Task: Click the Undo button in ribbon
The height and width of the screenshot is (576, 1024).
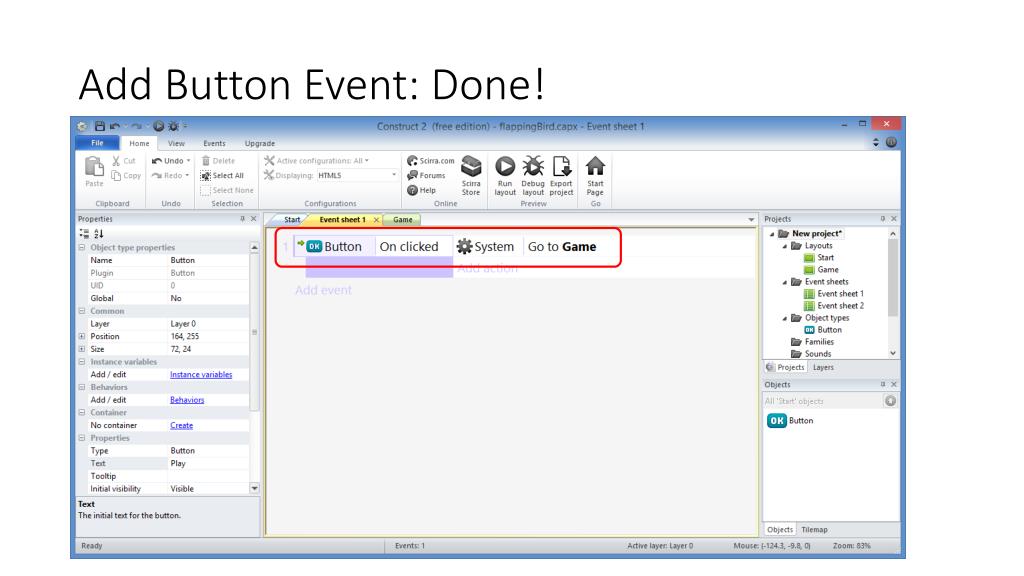Action: (x=170, y=161)
